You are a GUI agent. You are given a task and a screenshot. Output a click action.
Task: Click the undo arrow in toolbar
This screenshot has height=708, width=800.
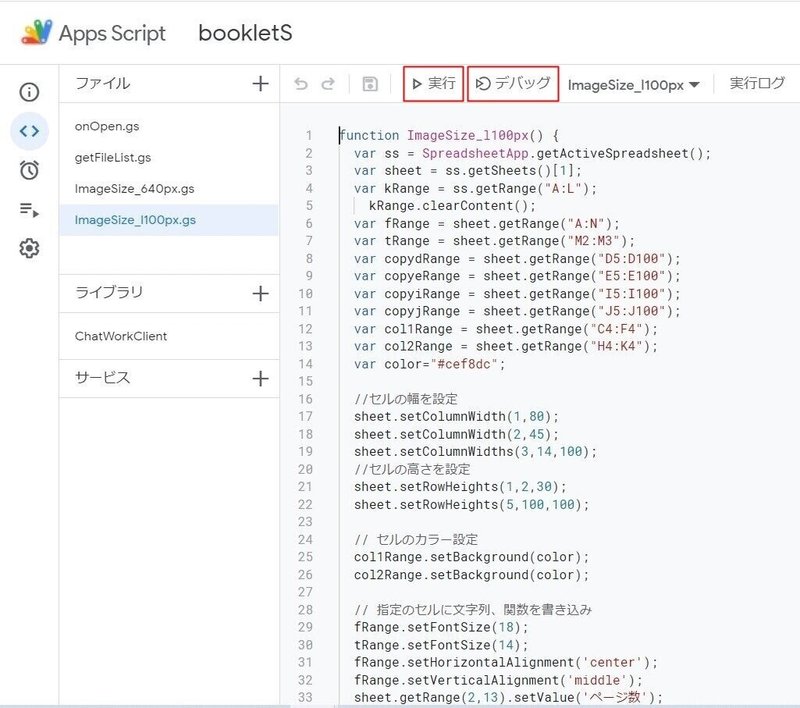301,84
